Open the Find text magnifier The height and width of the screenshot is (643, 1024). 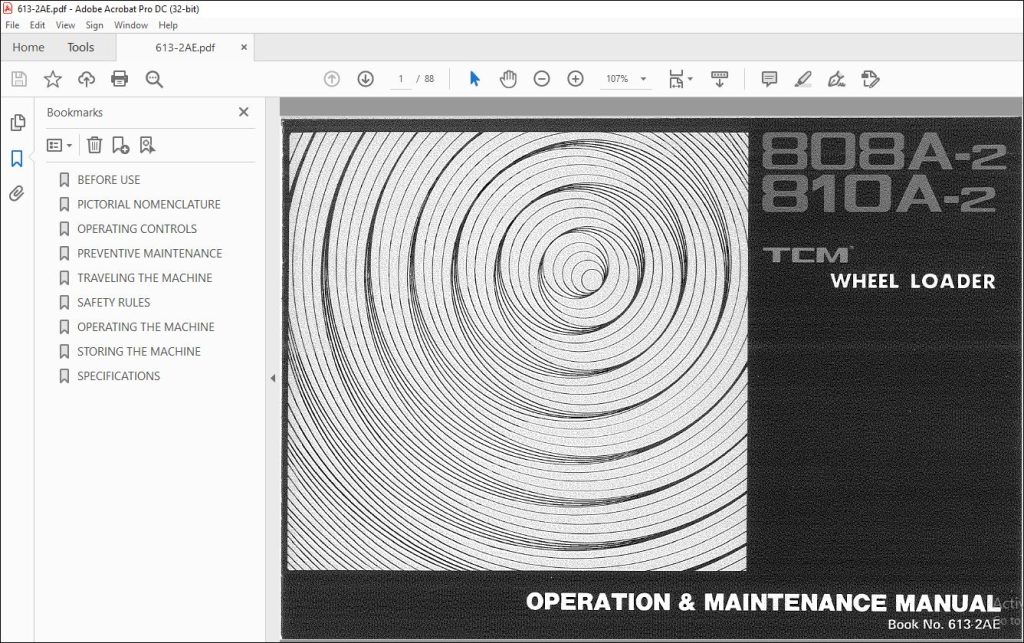(x=154, y=79)
